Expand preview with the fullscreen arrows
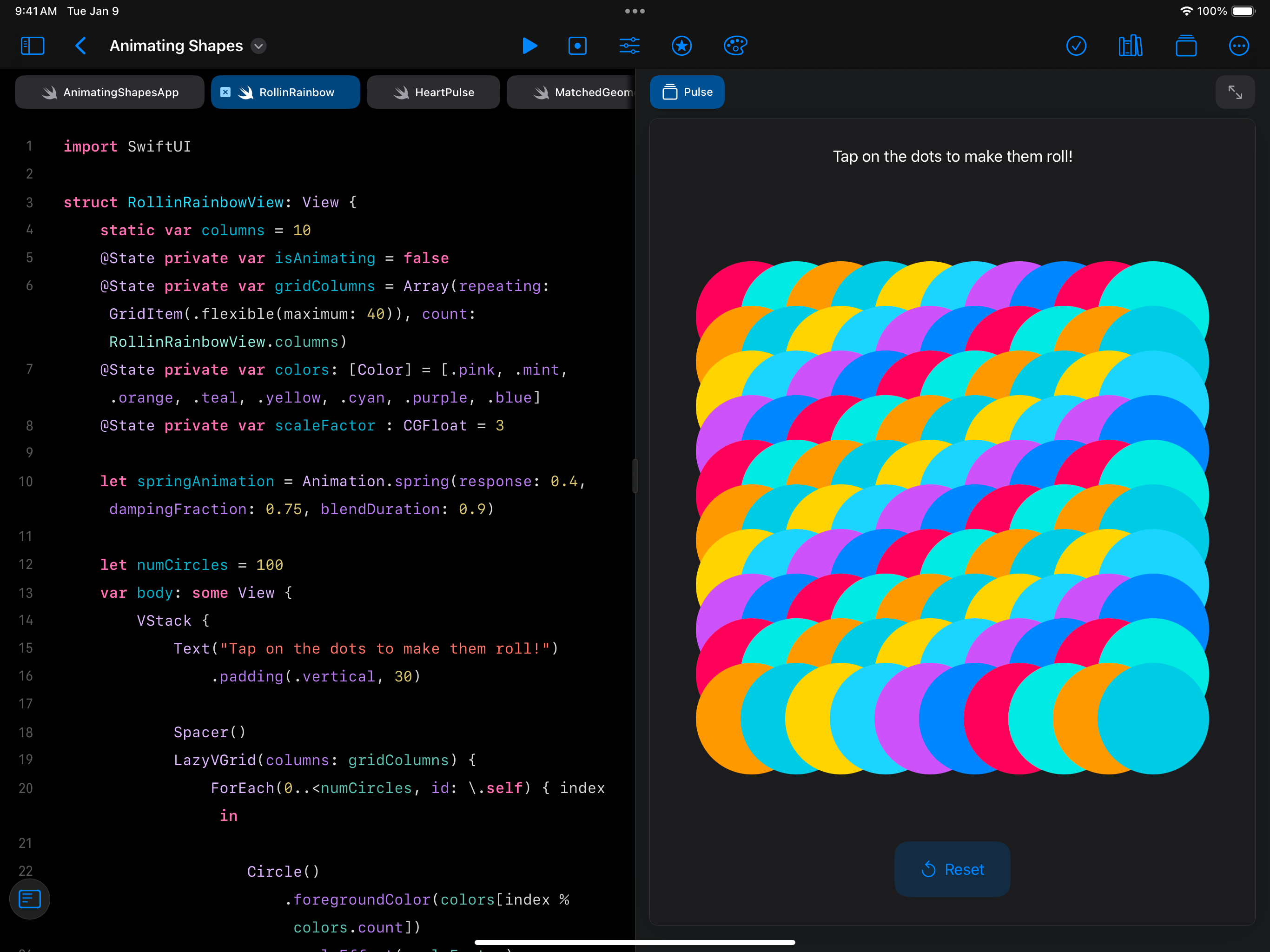Screen dimensions: 1270x952 coord(1235,92)
